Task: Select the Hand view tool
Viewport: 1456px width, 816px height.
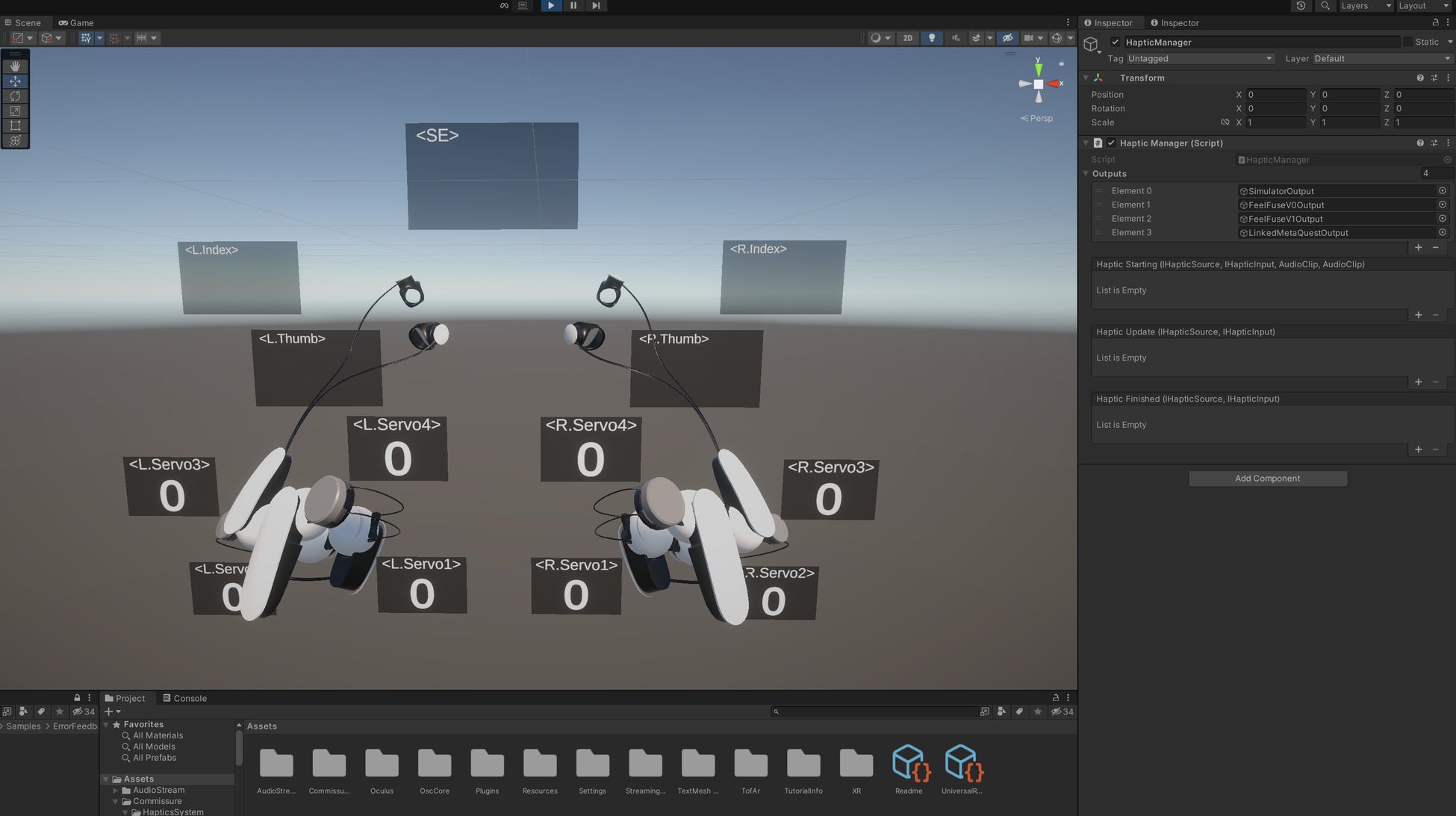Action: click(x=15, y=66)
